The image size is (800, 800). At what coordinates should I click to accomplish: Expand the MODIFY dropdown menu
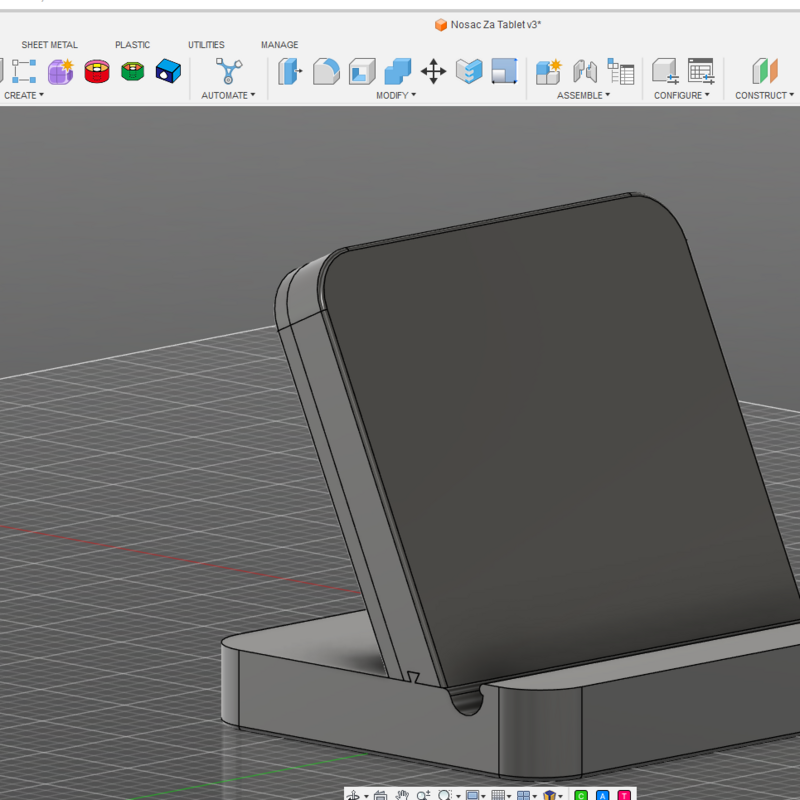396,96
